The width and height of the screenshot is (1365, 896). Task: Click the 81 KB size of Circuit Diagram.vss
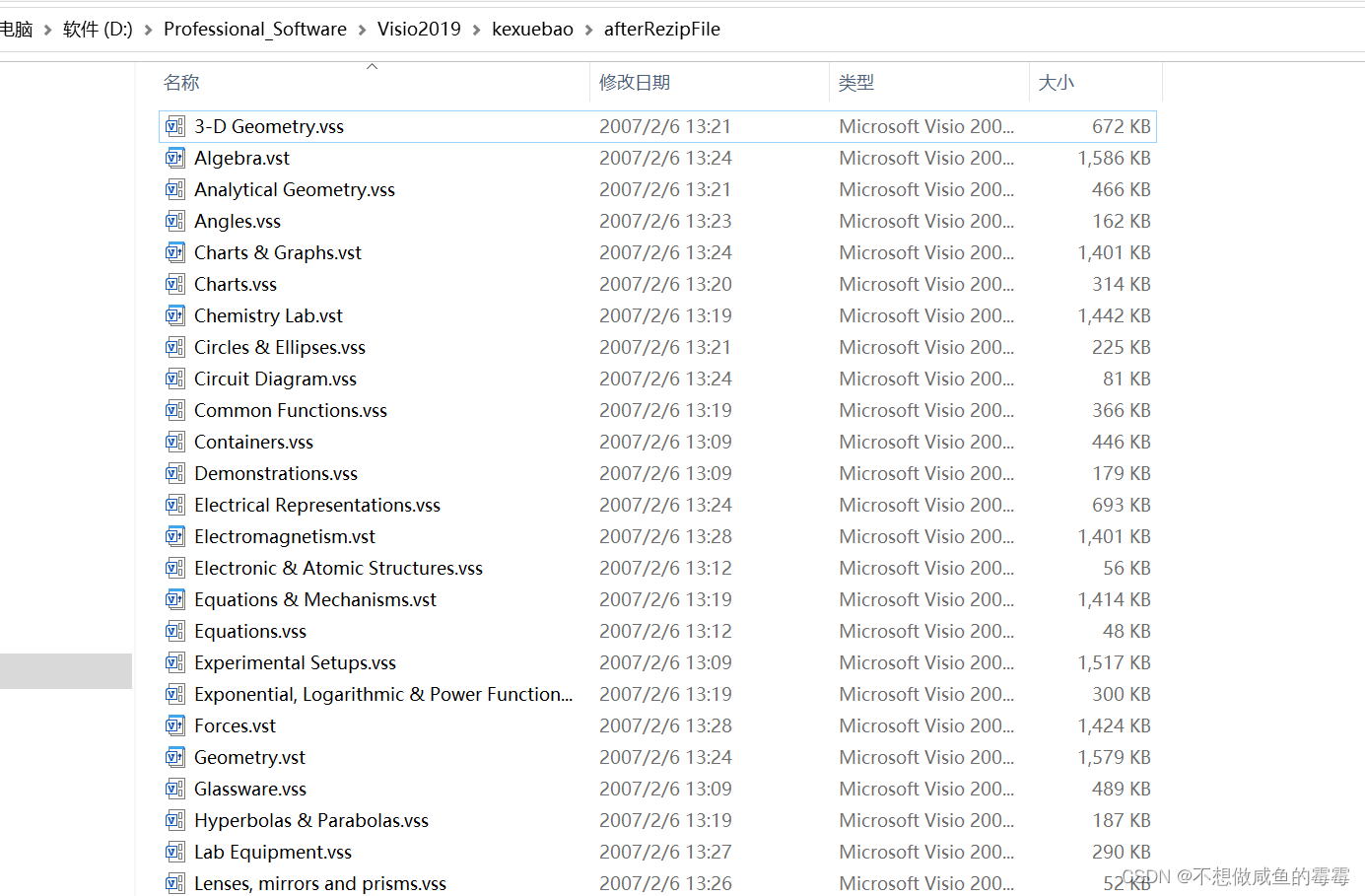(x=1126, y=379)
